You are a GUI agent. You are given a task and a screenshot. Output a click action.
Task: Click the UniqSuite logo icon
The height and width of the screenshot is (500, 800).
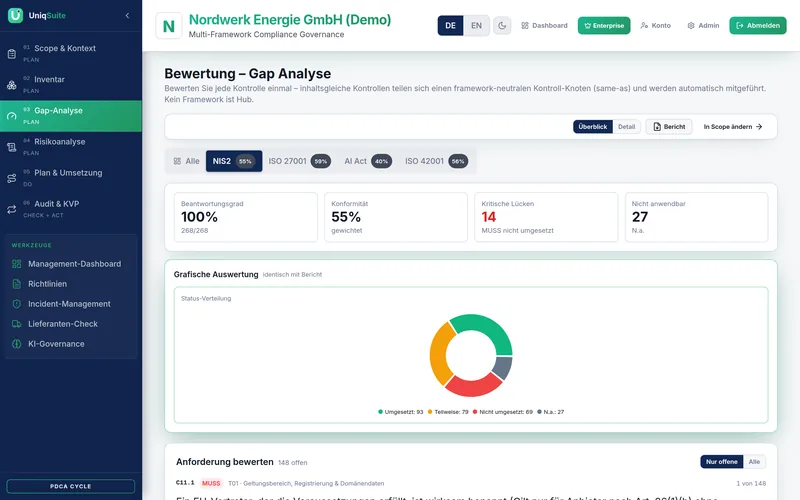pyautogui.click(x=15, y=15)
